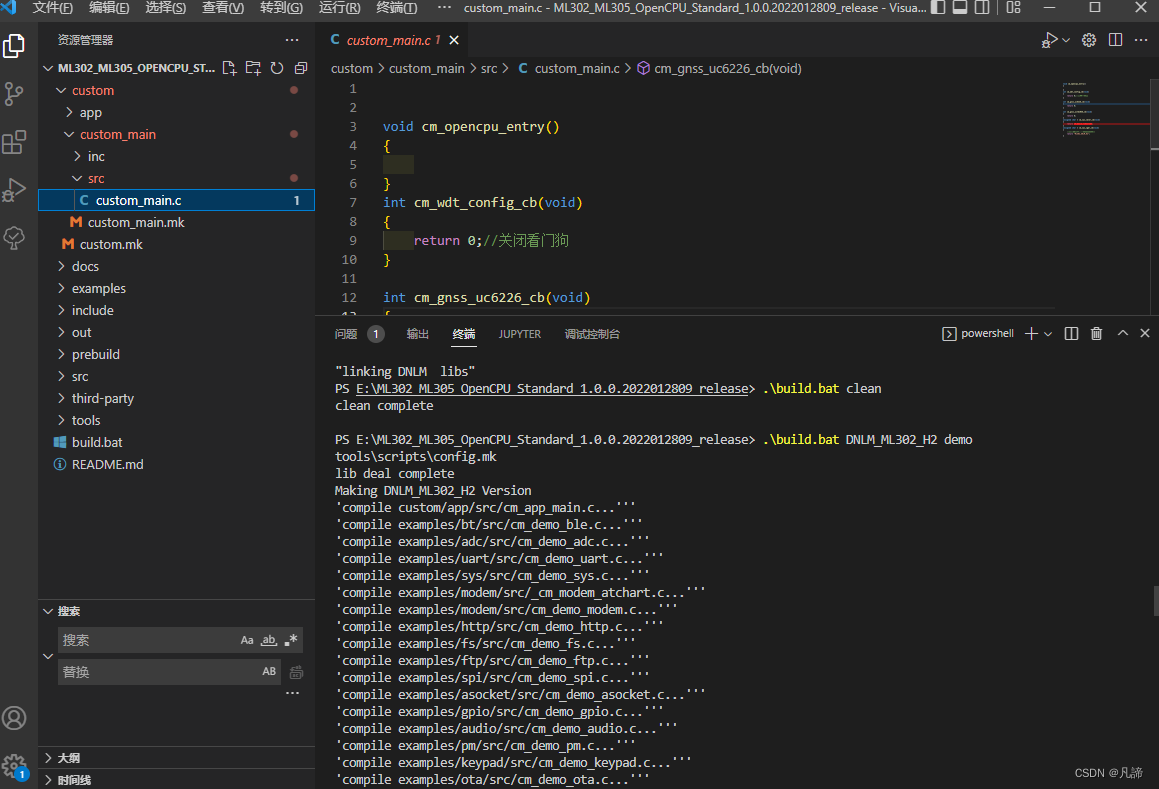Click inside the 搜索 search input field
The width and height of the screenshot is (1159, 789).
[150, 639]
